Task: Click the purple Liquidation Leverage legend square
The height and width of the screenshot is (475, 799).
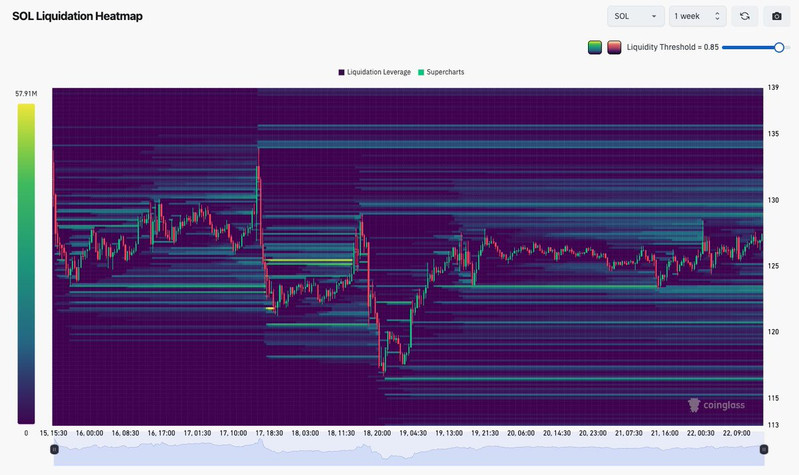Action: tap(341, 72)
